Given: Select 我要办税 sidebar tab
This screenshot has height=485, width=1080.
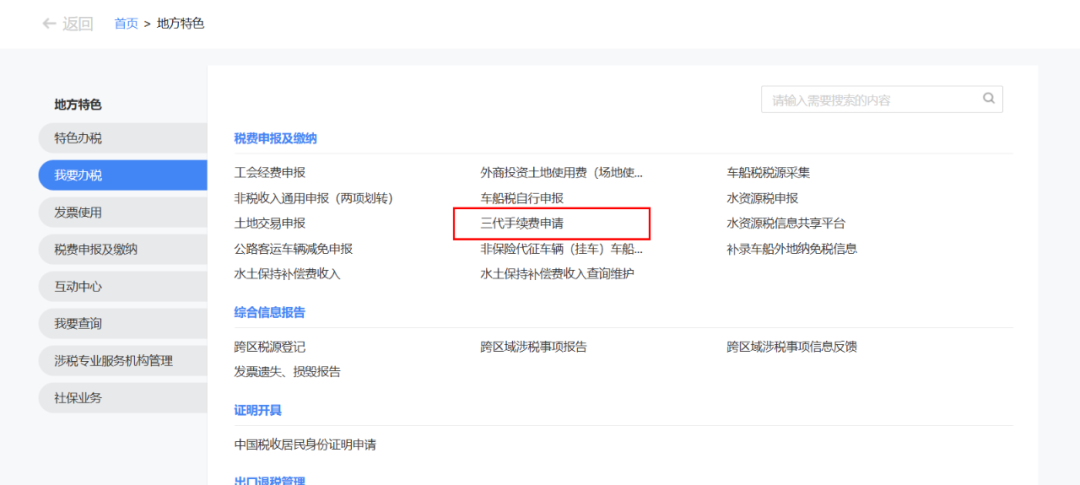Looking at the screenshot, I should pyautogui.click(x=78, y=175).
